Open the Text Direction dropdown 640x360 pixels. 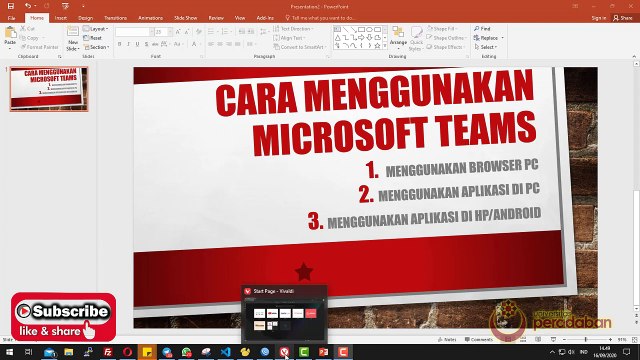coord(293,29)
